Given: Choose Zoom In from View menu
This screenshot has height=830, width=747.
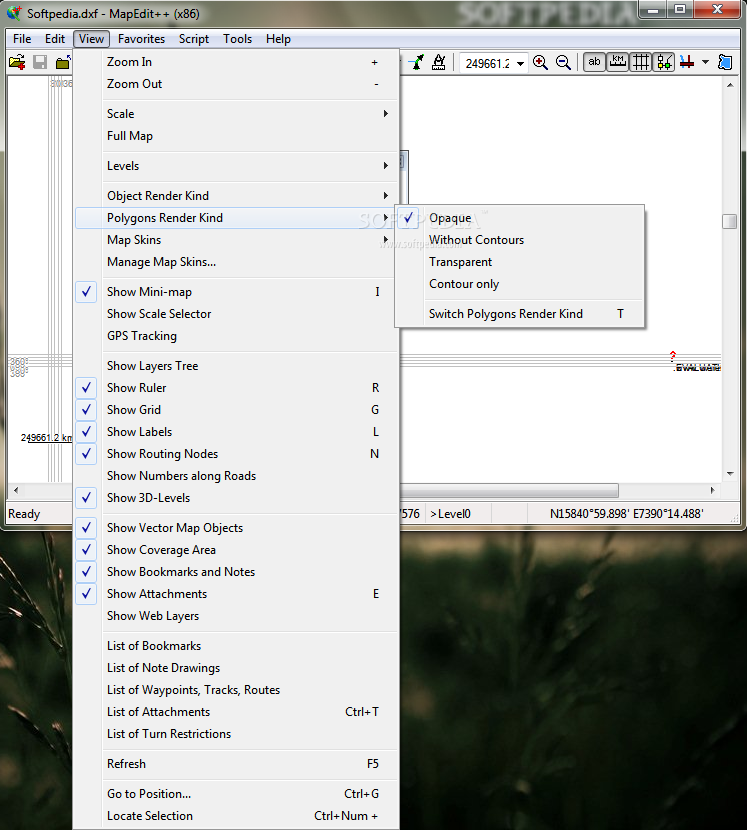Looking at the screenshot, I should [x=236, y=62].
